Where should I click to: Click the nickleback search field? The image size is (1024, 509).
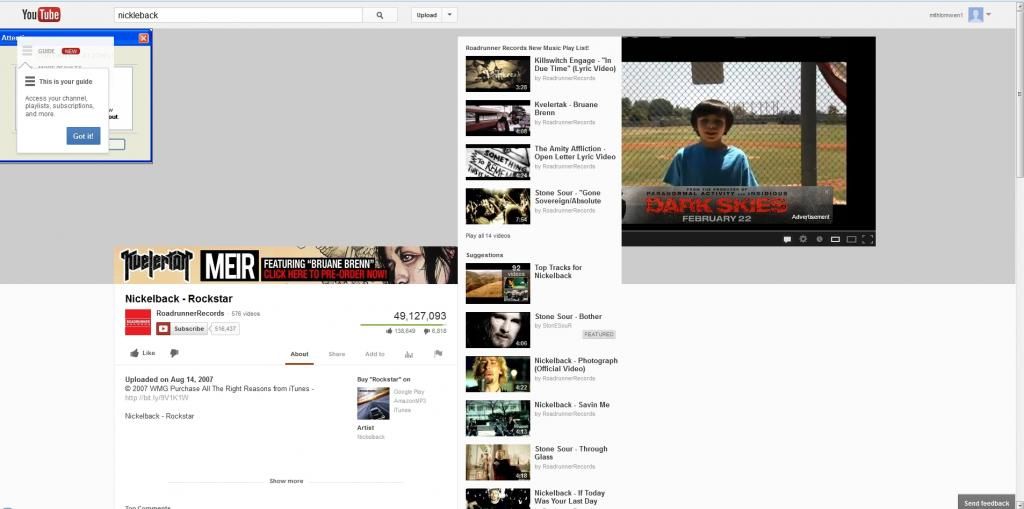(238, 15)
